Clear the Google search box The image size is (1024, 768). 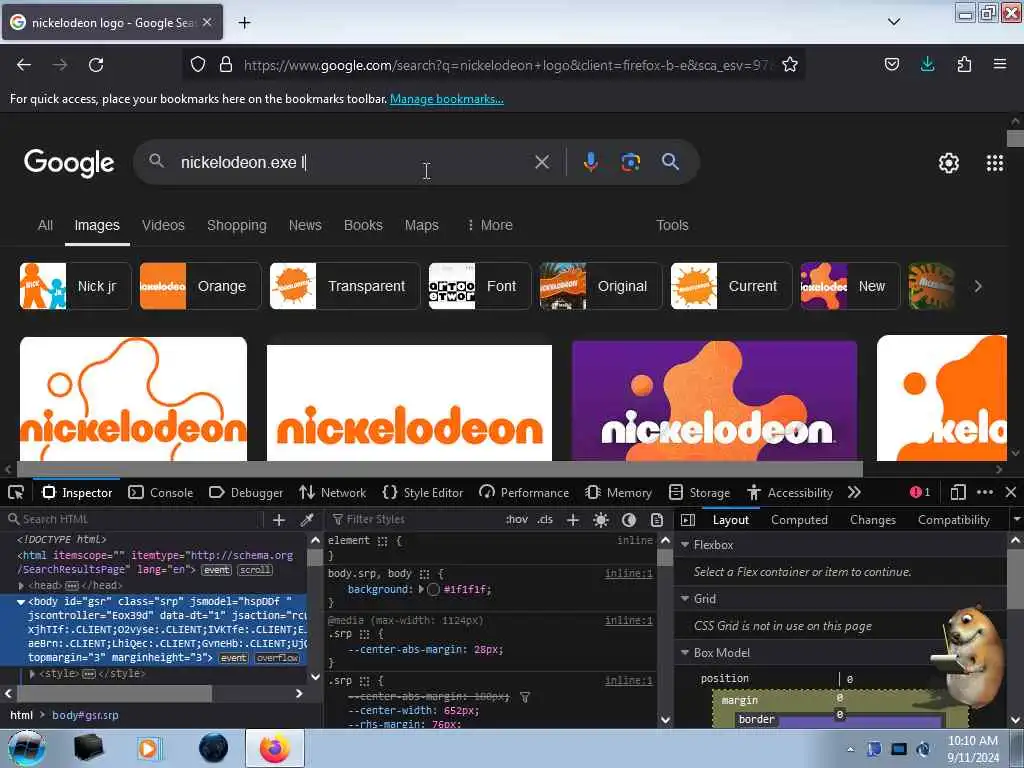tap(542, 162)
